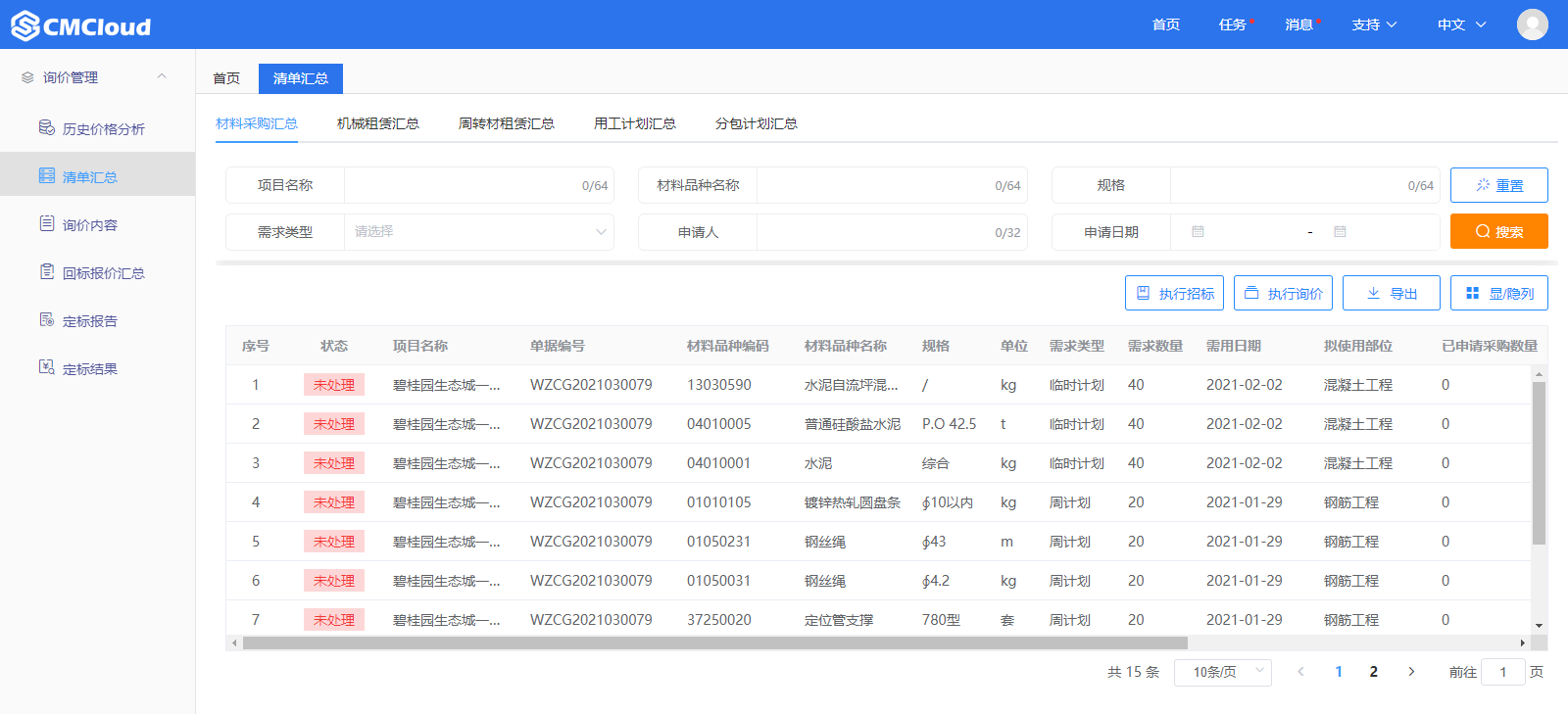The image size is (1568, 714).
Task: Click the 询价内容 sidebar icon
Action: [x=47, y=224]
